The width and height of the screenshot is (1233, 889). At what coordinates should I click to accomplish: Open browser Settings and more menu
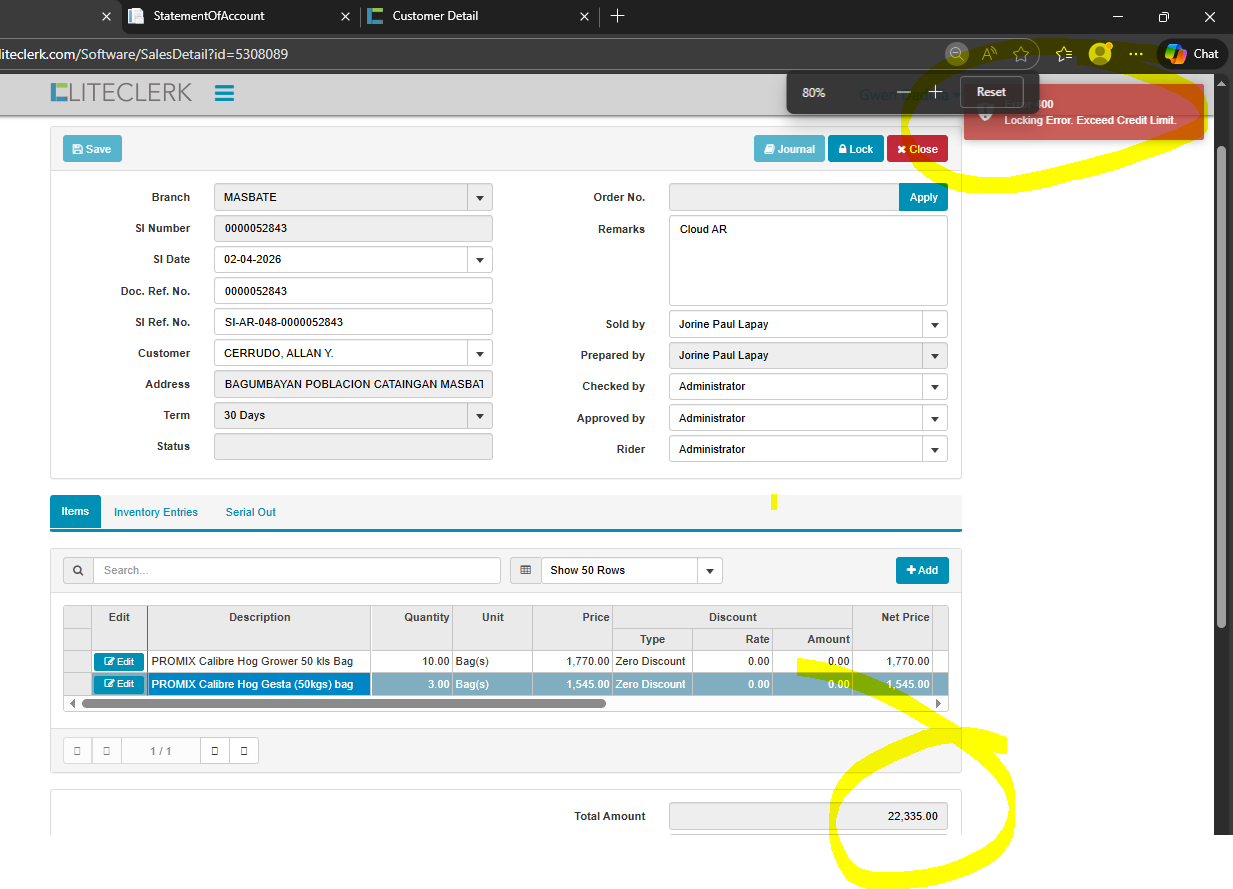point(1136,54)
